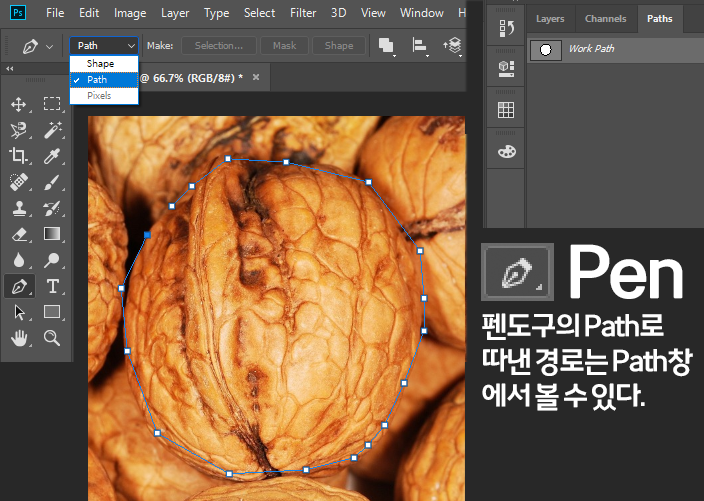Select the Zoom magnifier tool
This screenshot has width=704, height=501.
click(x=52, y=338)
